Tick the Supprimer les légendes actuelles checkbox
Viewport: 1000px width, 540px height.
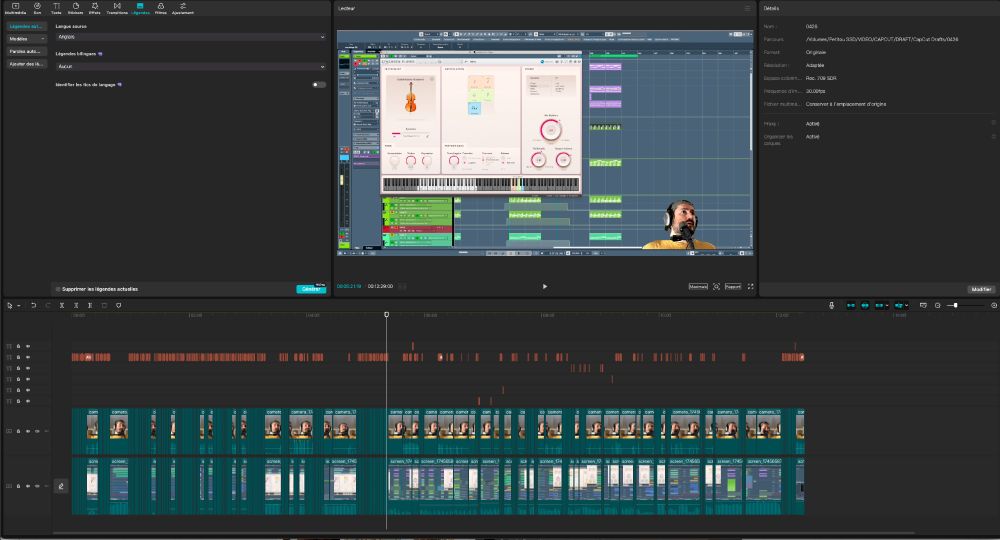point(57,289)
